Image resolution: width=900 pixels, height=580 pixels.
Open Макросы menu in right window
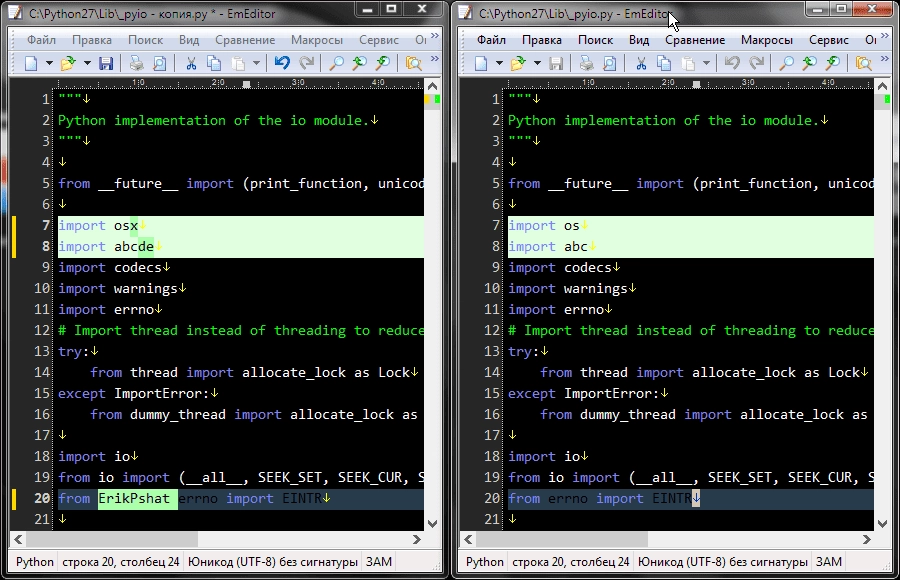[x=767, y=40]
